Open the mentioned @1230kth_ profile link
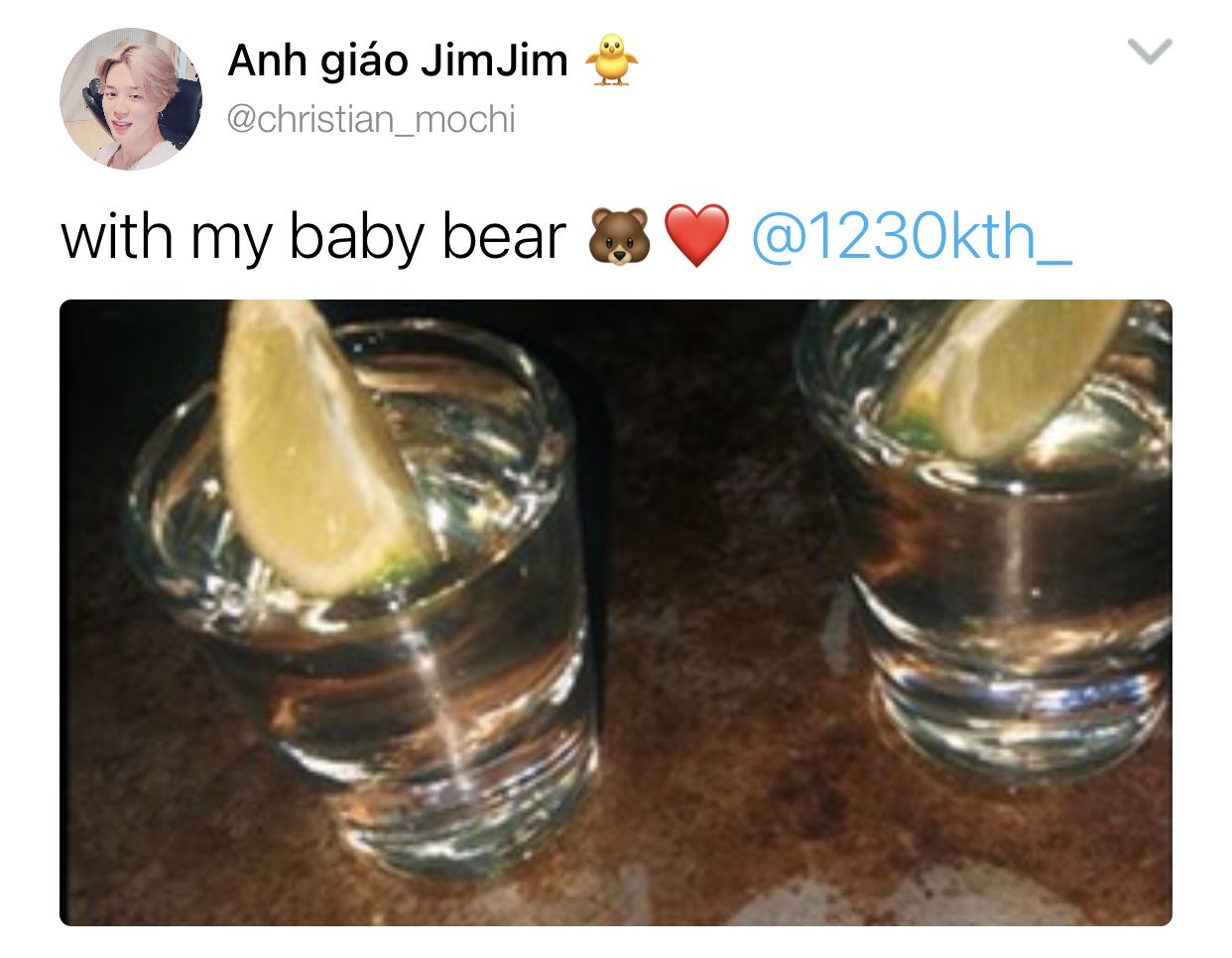Image resolution: width=1232 pixels, height=958 pixels. [912, 237]
